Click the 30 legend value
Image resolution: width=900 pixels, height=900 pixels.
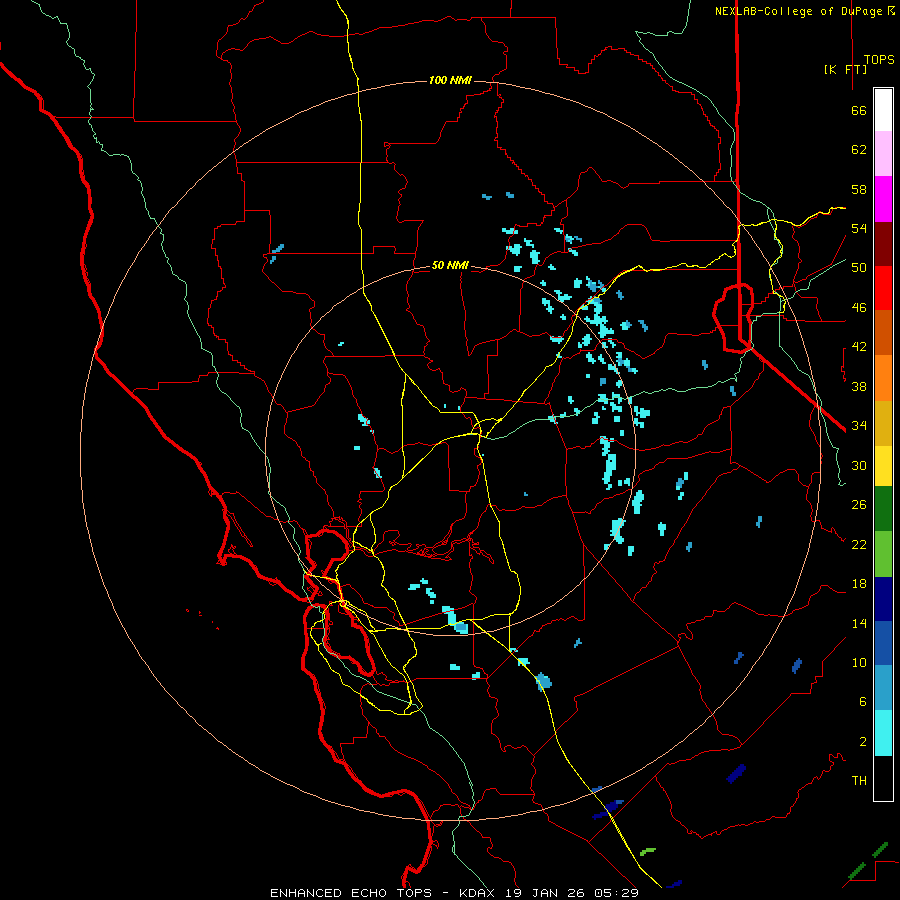(859, 465)
